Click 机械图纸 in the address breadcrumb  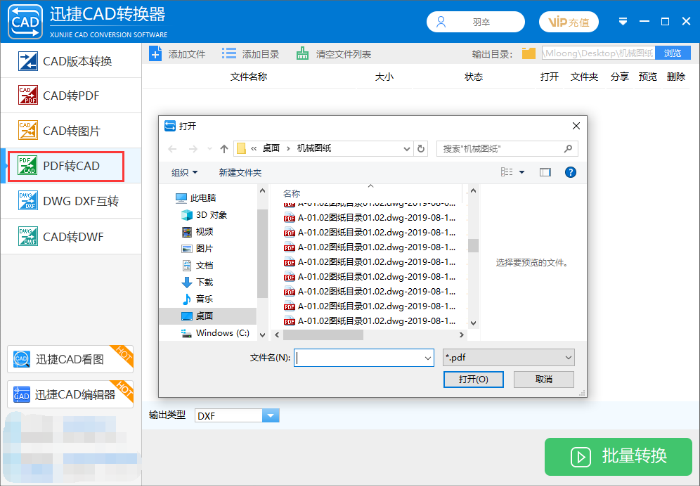pyautogui.click(x=314, y=148)
